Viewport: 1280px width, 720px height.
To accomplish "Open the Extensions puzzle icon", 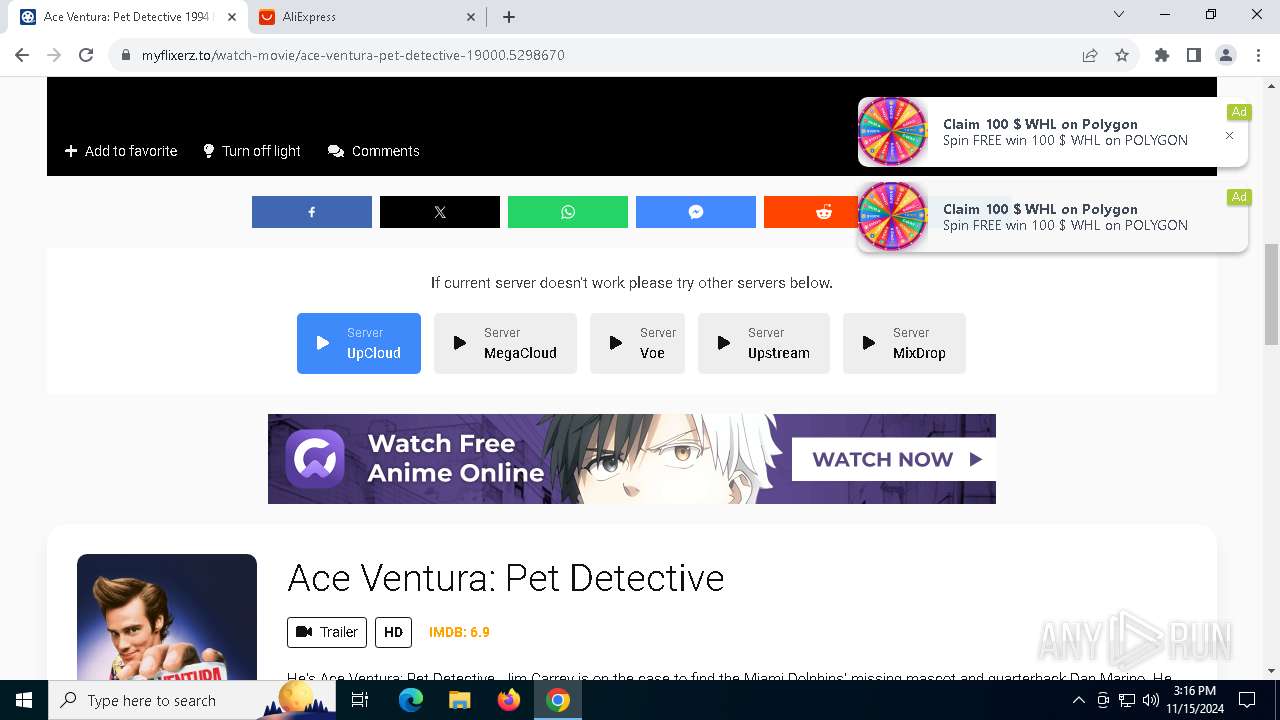I will click(x=1162, y=55).
